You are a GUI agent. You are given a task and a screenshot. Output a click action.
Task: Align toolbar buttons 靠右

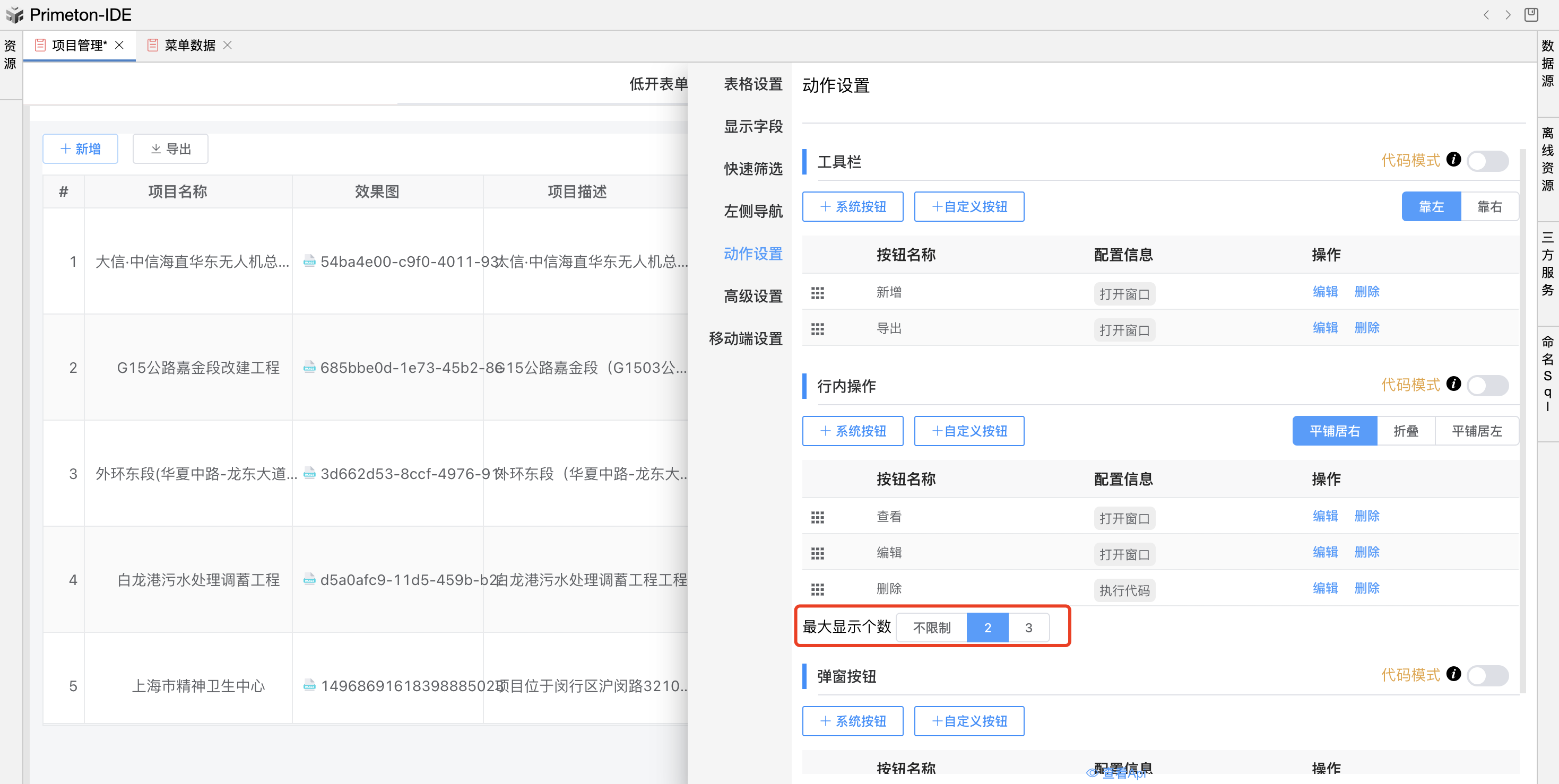tap(1489, 207)
